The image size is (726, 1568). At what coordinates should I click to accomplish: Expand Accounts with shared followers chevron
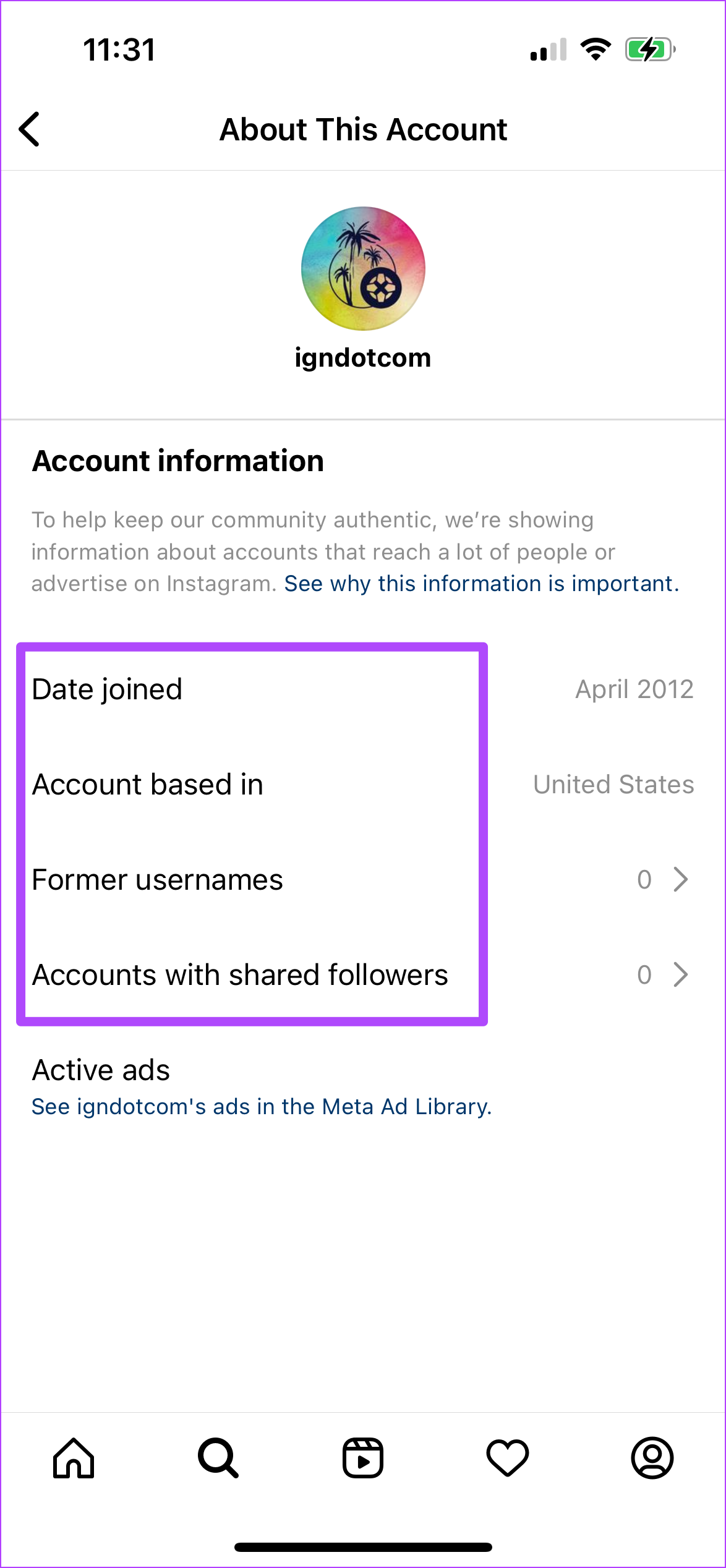tap(681, 974)
